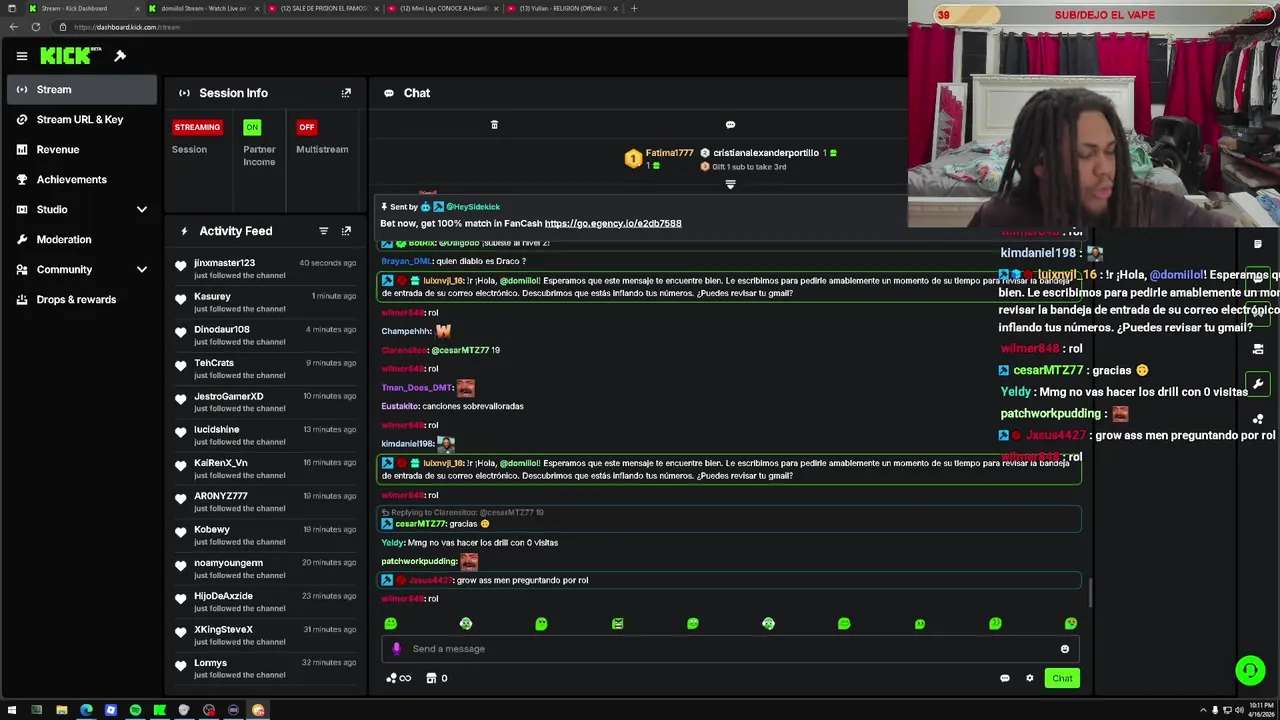Click cristianalexanderportillo in gift banner
1280x720 pixels.
766,153
